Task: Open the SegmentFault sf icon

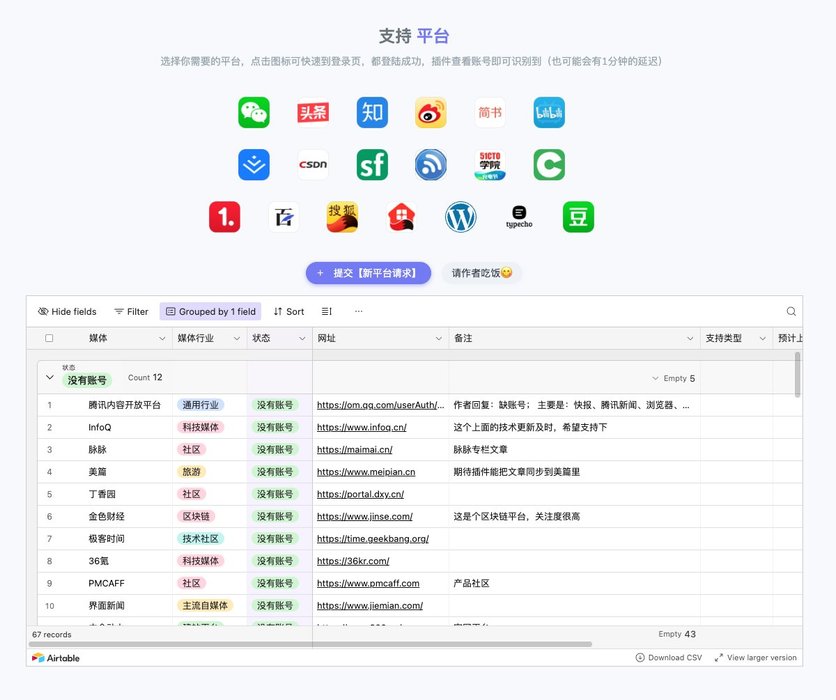Action: pos(372,165)
